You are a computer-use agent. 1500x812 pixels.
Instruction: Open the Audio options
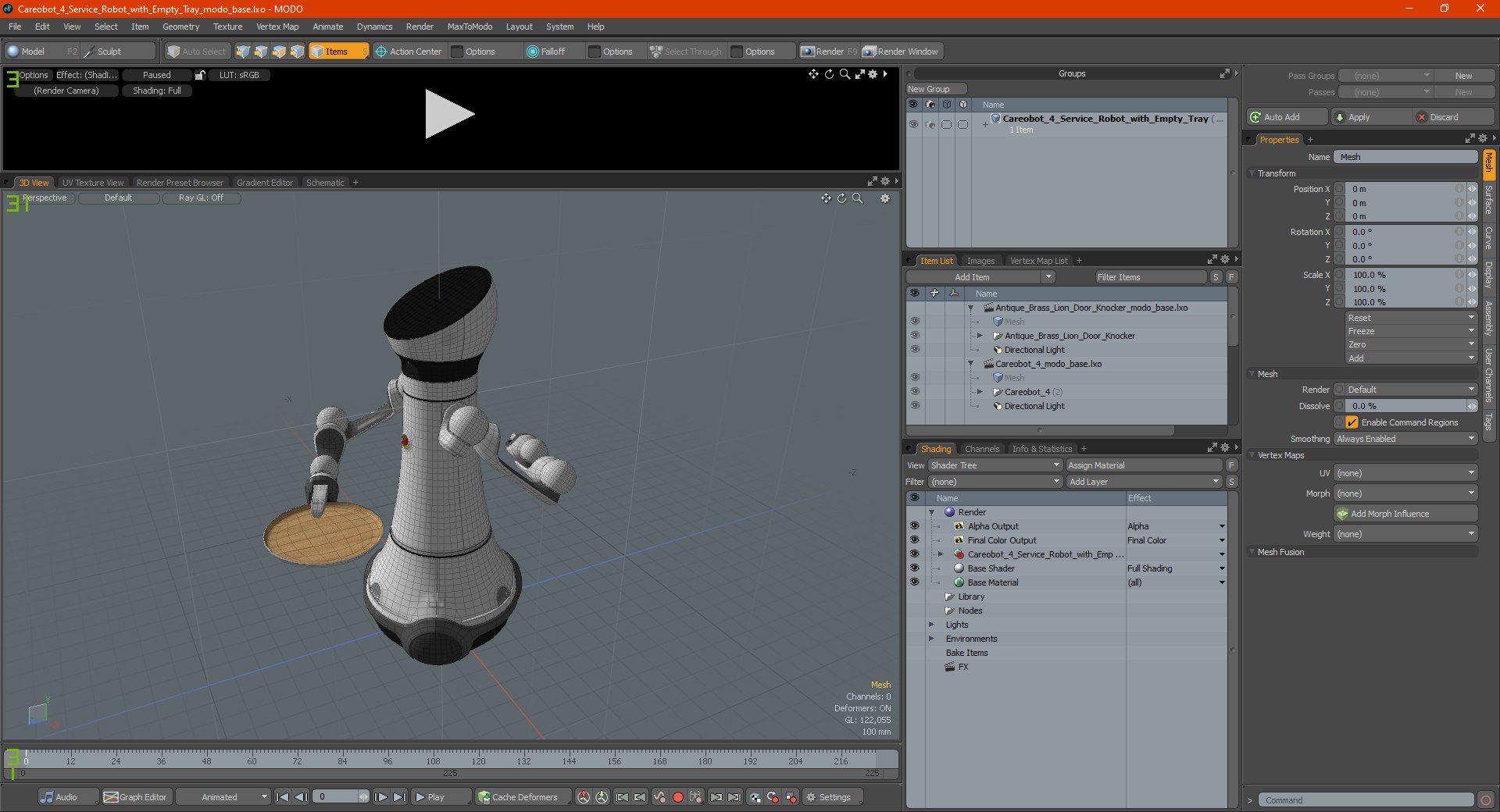click(x=67, y=797)
